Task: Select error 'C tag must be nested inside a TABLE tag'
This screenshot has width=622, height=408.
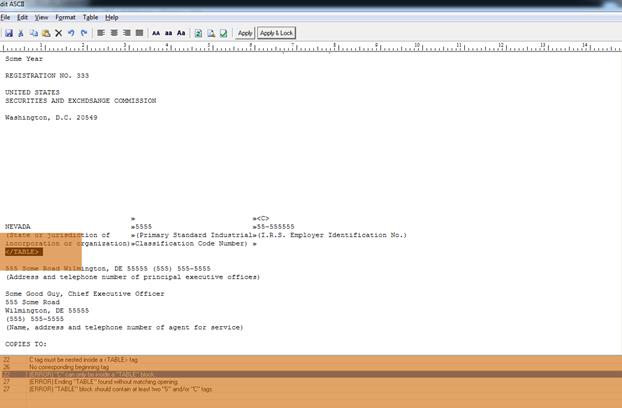Action: pyautogui.click(x=311, y=360)
